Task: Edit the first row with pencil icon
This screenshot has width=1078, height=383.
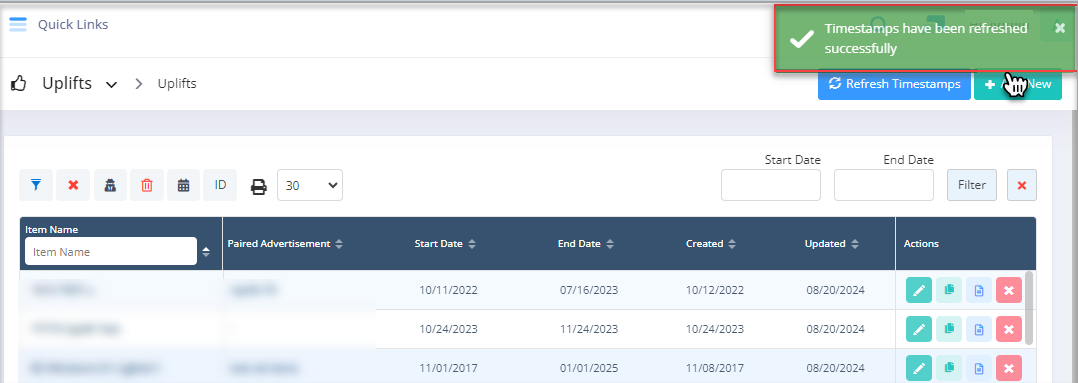Action: point(919,290)
